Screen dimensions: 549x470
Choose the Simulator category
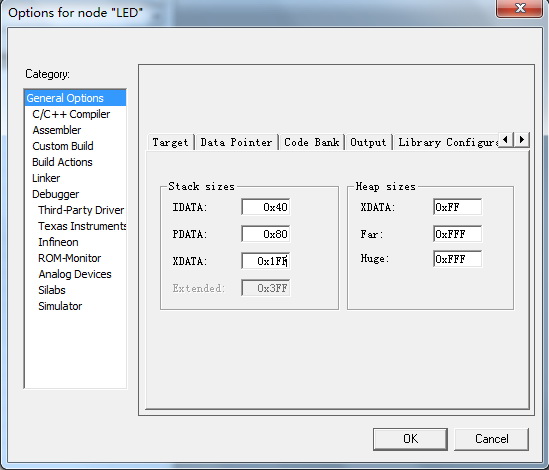[x=60, y=306]
